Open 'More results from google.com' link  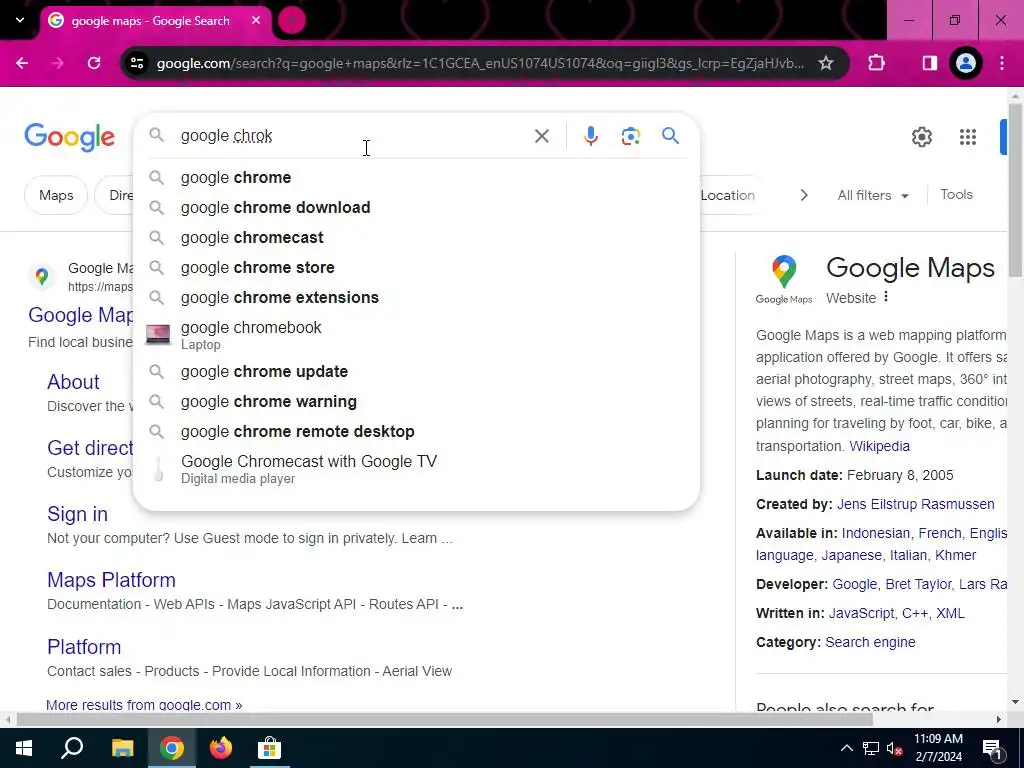pos(144,705)
